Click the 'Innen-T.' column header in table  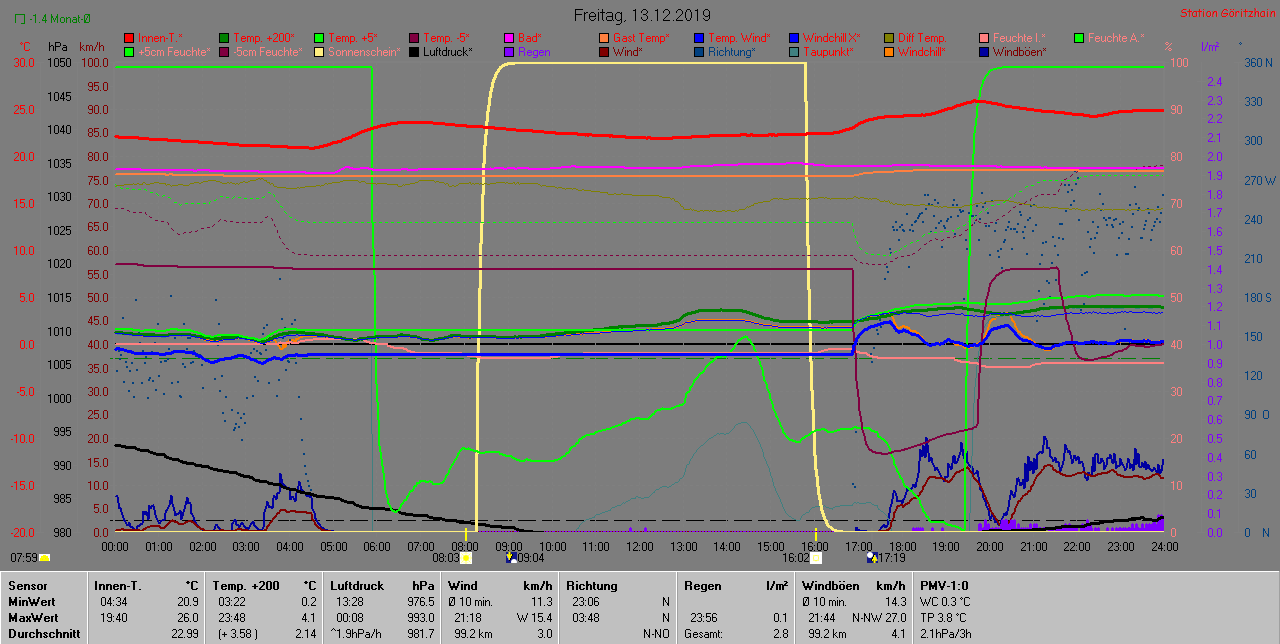[x=118, y=586]
